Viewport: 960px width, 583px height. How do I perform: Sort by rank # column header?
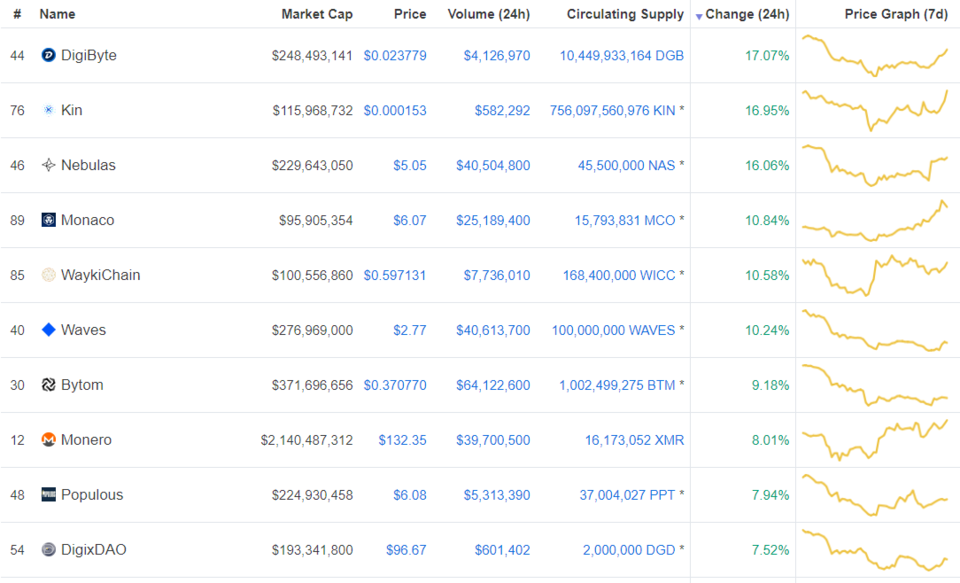[x=17, y=14]
